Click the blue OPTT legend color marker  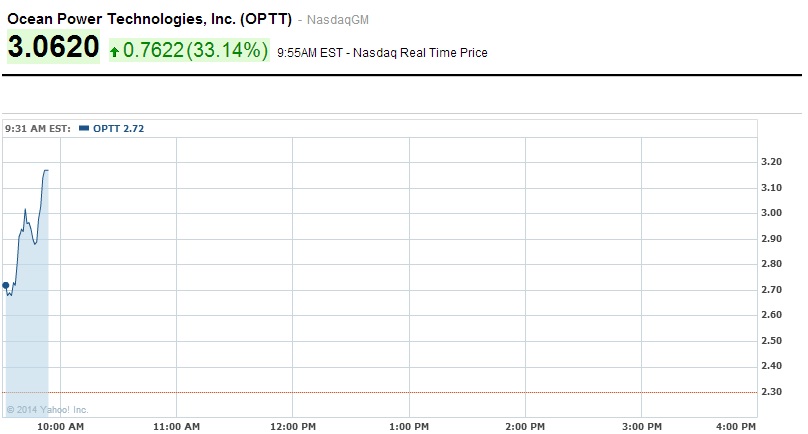pos(83,128)
